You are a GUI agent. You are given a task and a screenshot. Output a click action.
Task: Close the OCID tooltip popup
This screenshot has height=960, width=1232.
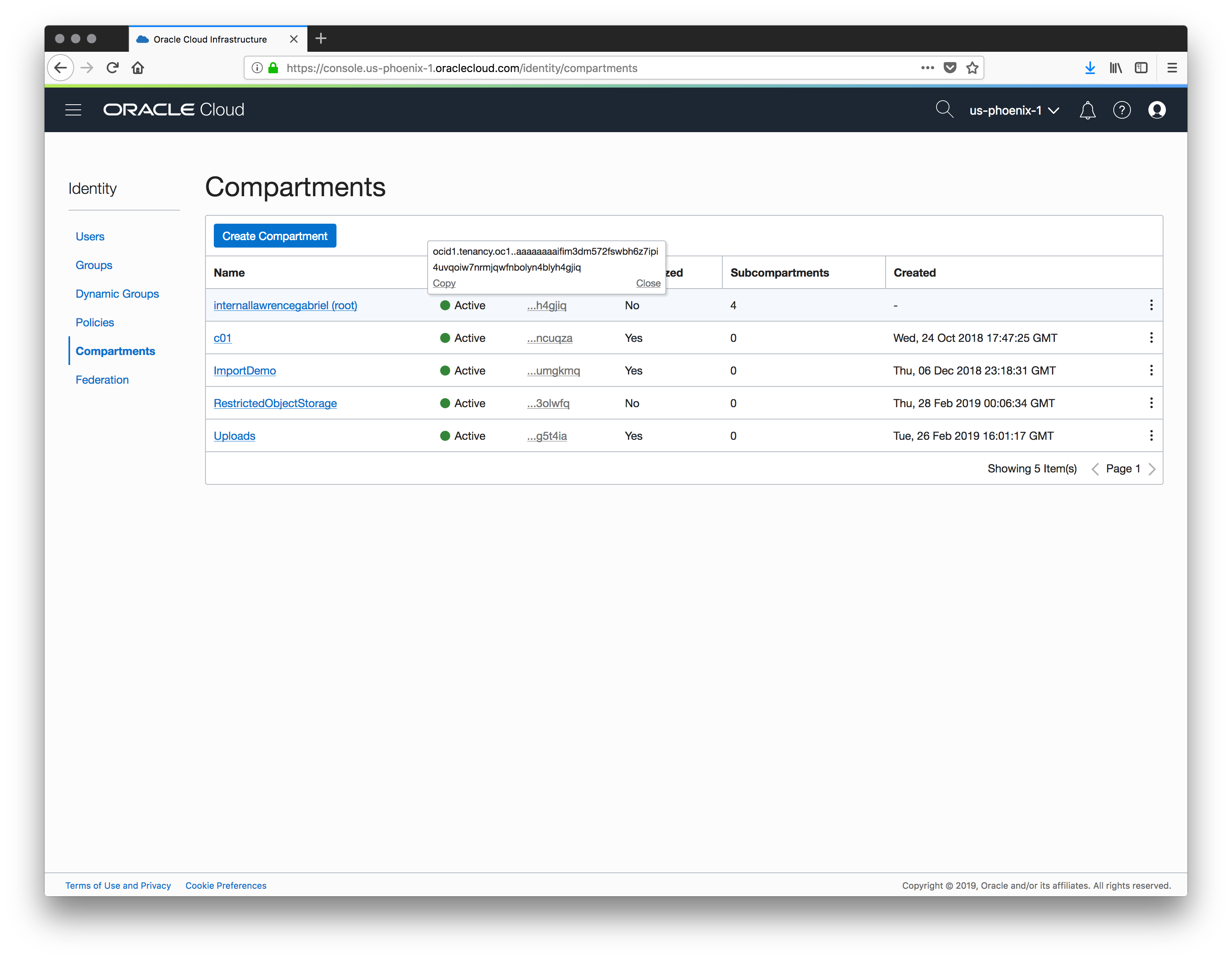click(x=648, y=283)
